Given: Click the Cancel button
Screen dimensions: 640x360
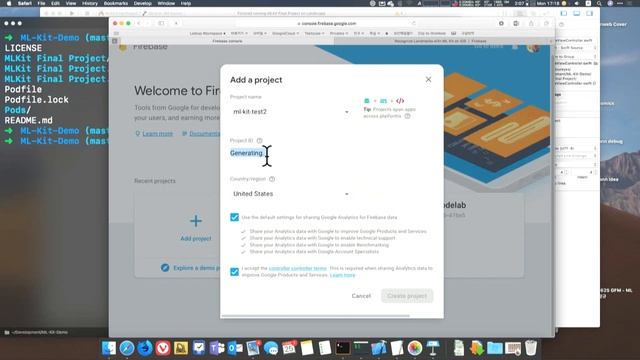Looking at the screenshot, I should pos(361,296).
